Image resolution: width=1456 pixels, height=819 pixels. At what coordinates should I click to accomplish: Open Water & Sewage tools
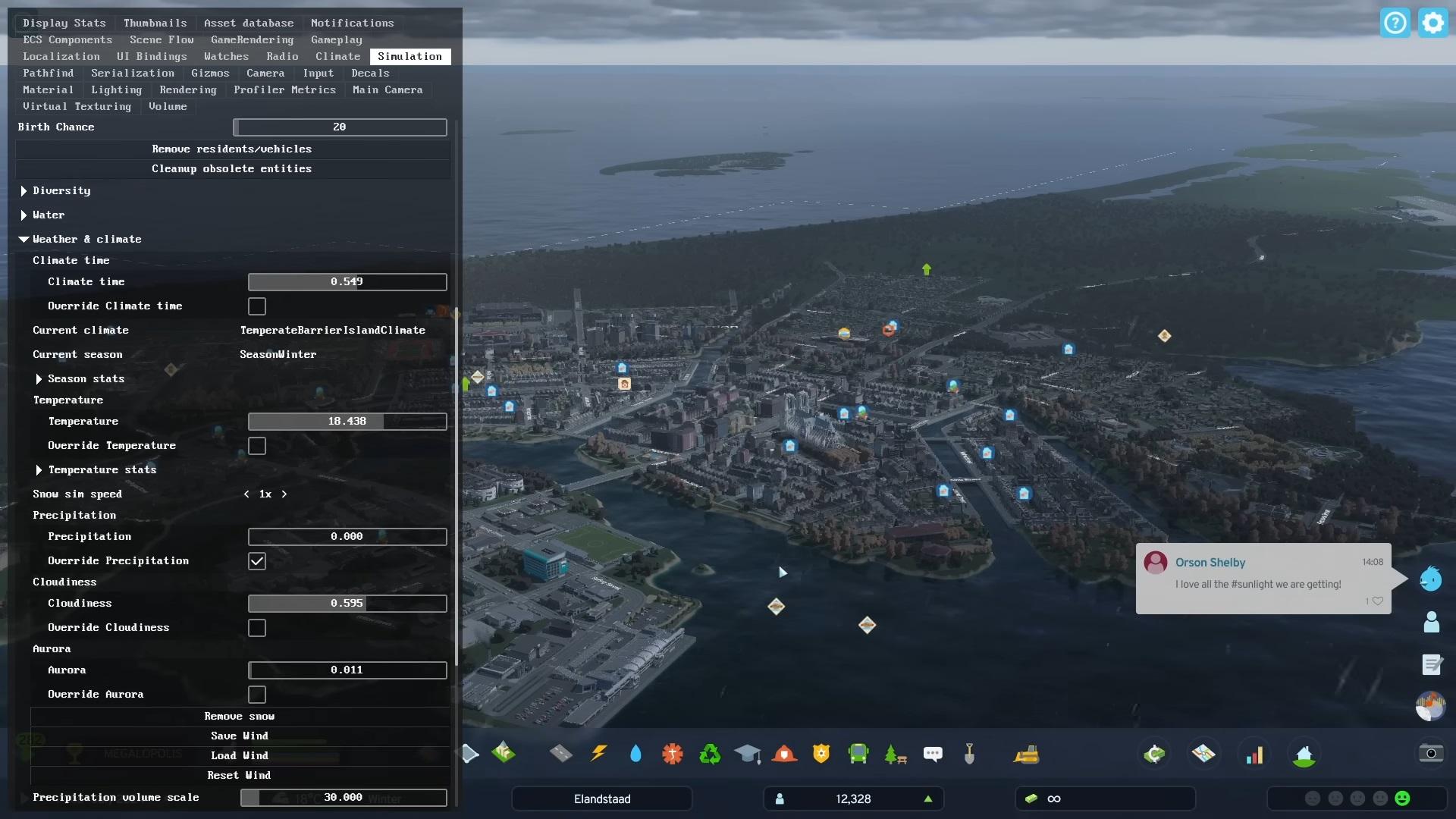pos(635,754)
